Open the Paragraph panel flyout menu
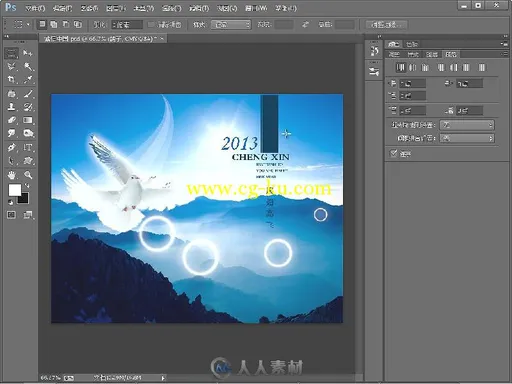The image size is (512, 384). [x=505, y=54]
